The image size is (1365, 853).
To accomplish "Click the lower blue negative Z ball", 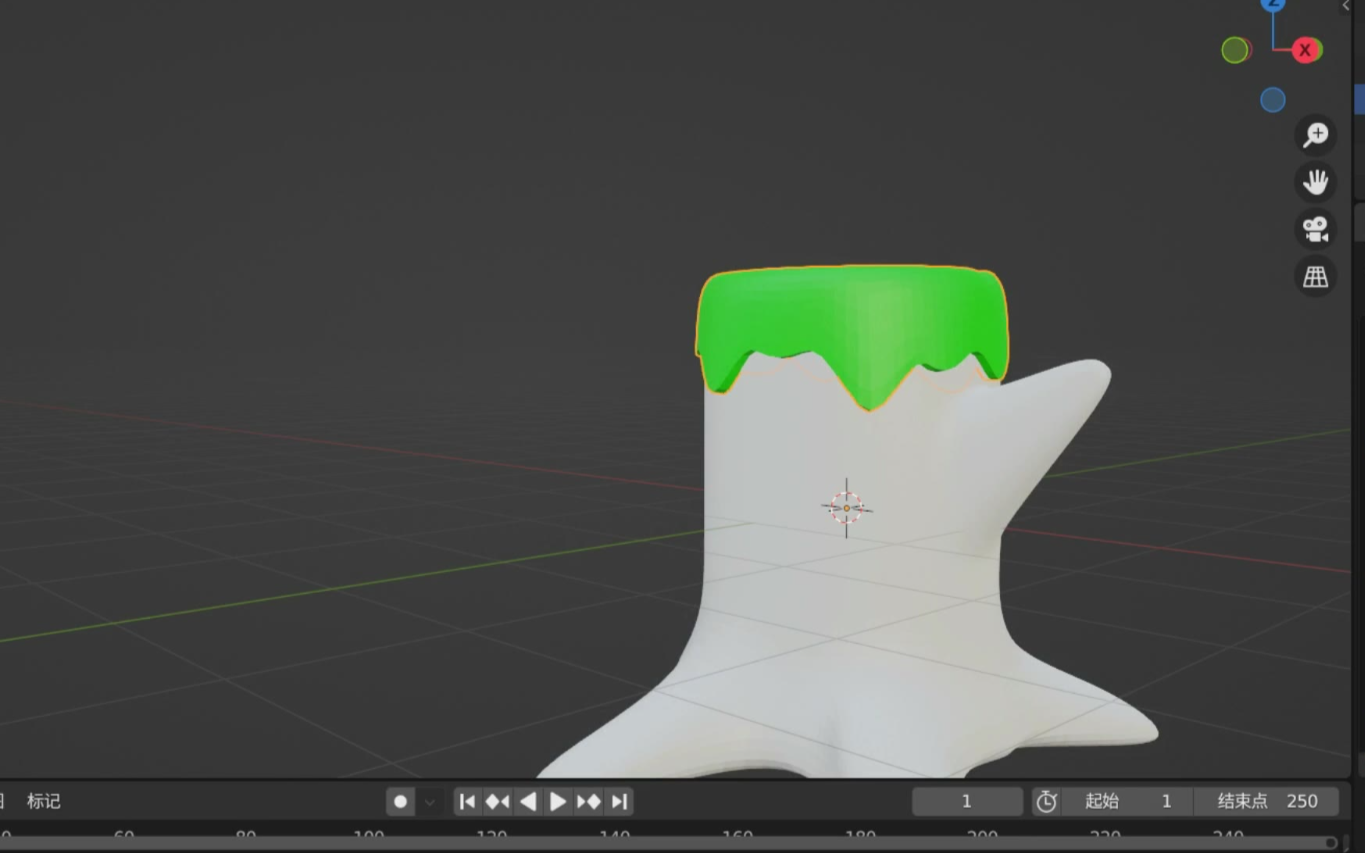I will 1272,100.
